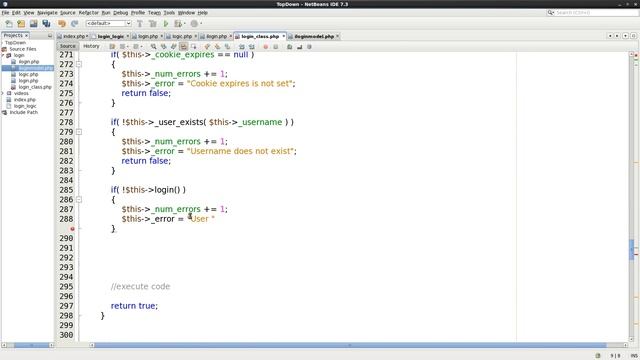Click the error marker beside line 289

pyautogui.click(x=72, y=229)
